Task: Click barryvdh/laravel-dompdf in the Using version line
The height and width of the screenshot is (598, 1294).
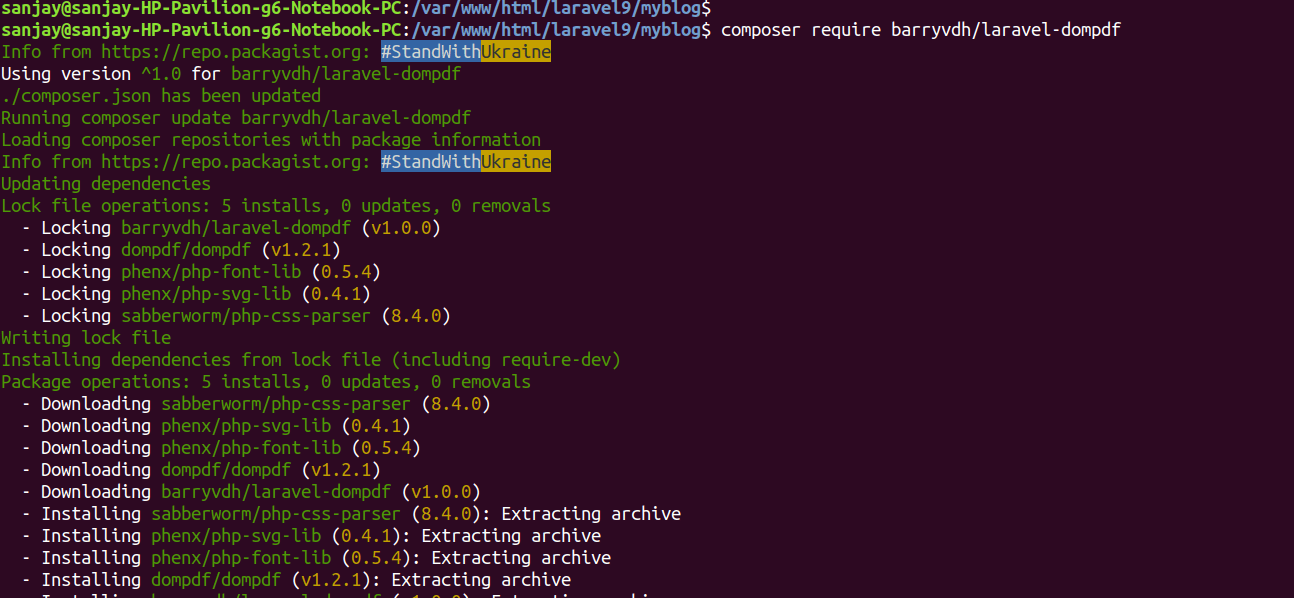Action: [x=346, y=74]
